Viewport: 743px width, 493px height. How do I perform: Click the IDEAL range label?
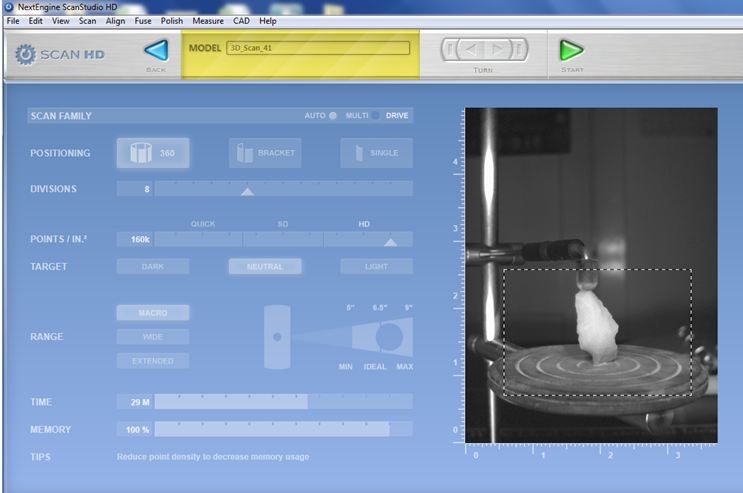375,366
